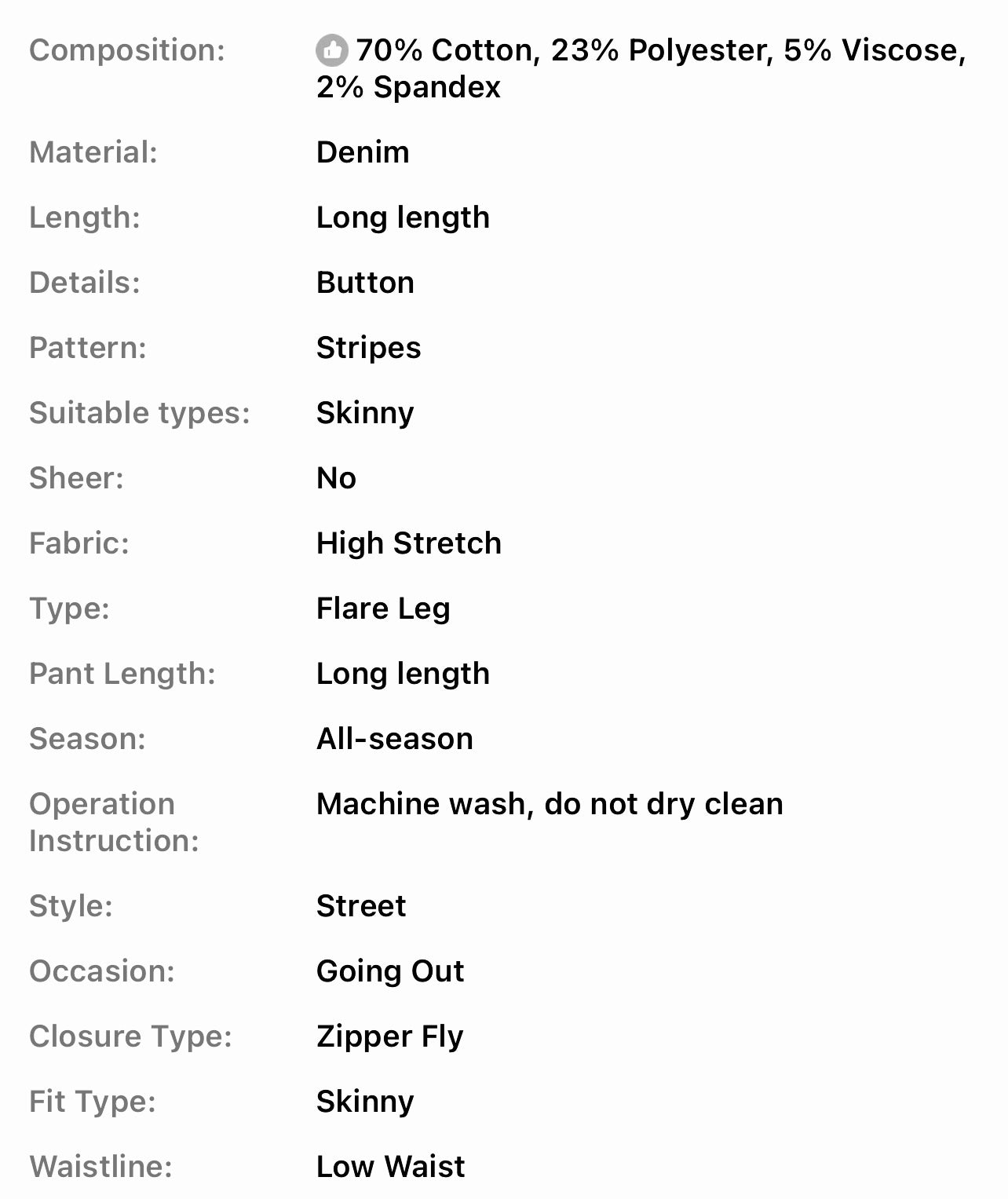
Task: Select the Style value Street
Action: pos(361,906)
